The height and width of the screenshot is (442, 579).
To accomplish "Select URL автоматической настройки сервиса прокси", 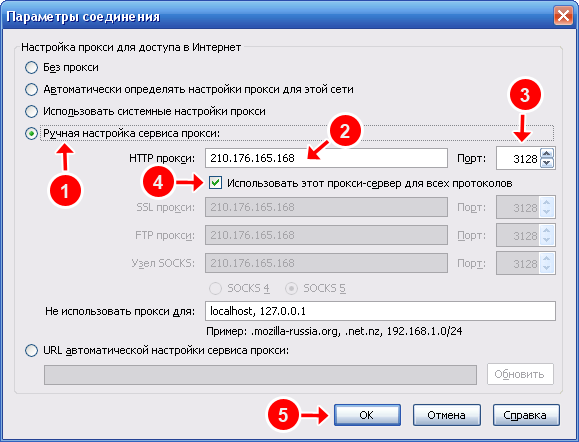I will point(31,350).
